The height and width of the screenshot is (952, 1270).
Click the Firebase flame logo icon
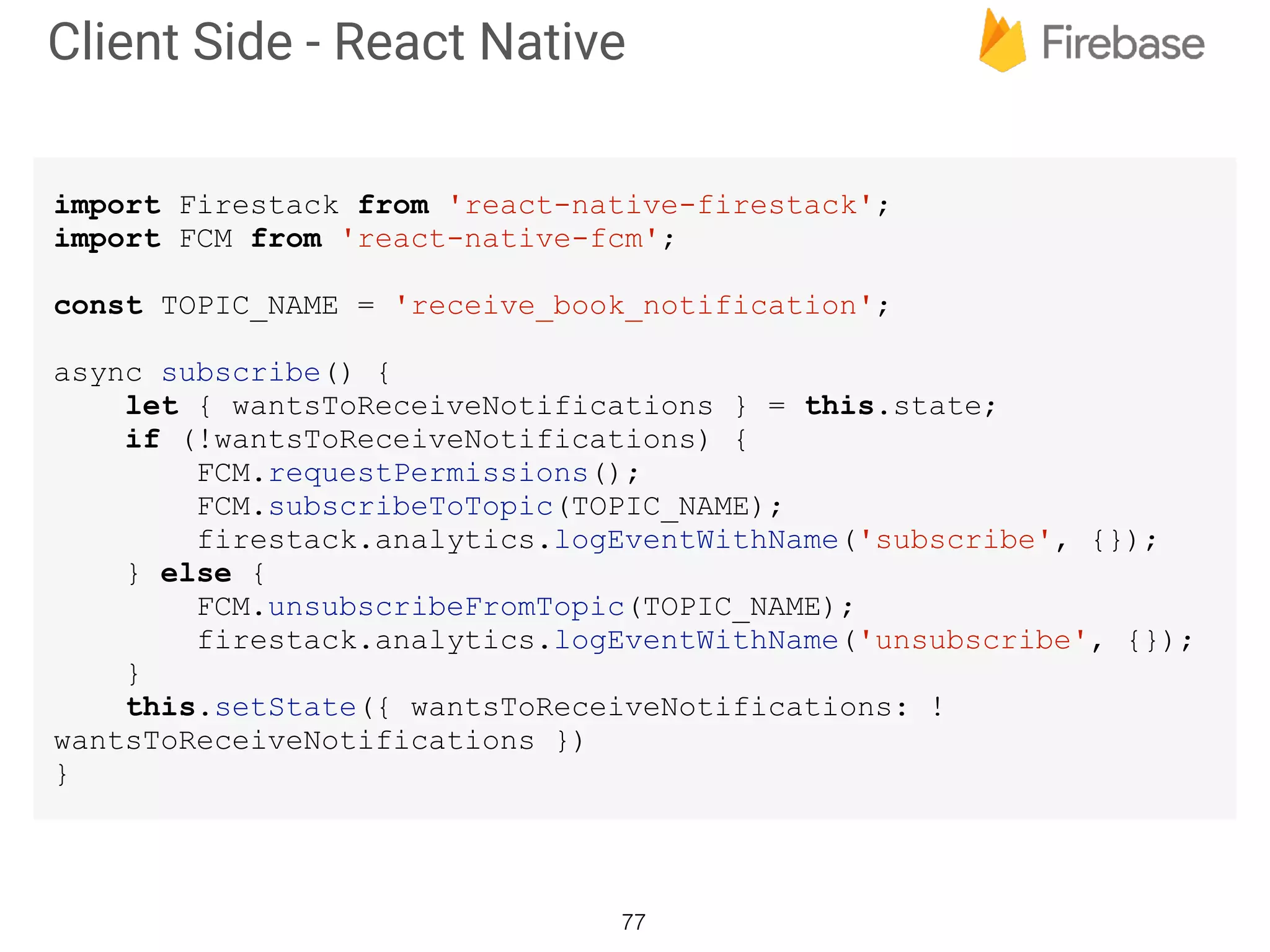(x=1002, y=41)
